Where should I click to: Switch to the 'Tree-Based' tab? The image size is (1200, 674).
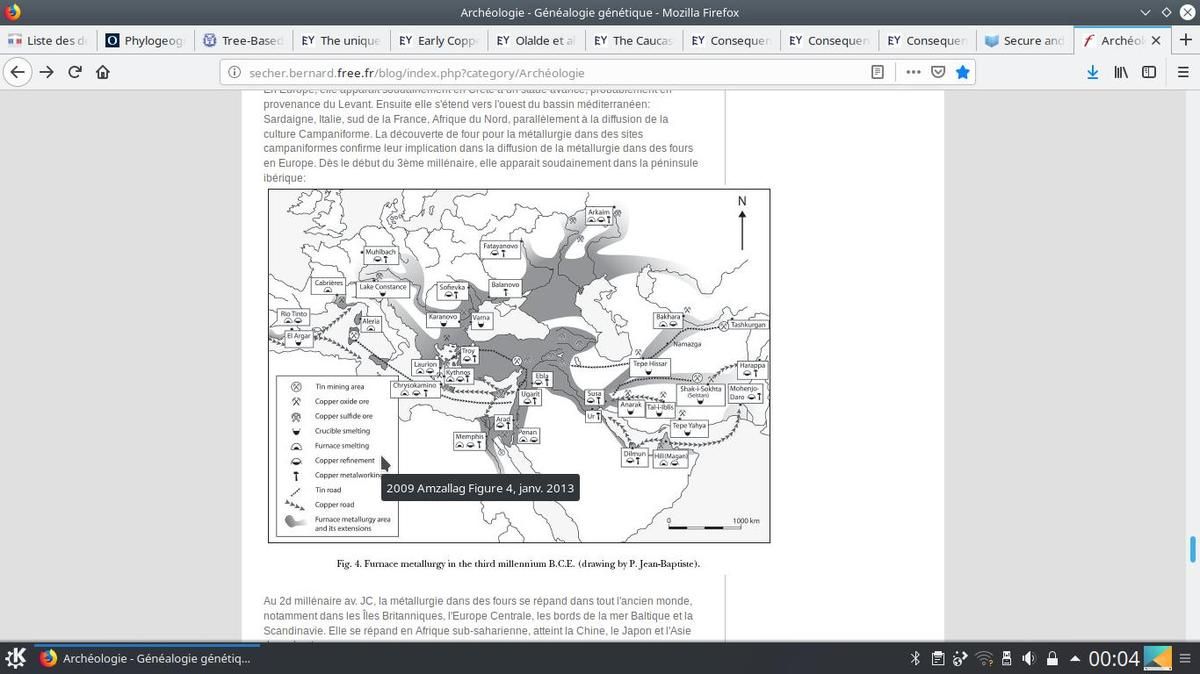click(x=243, y=41)
